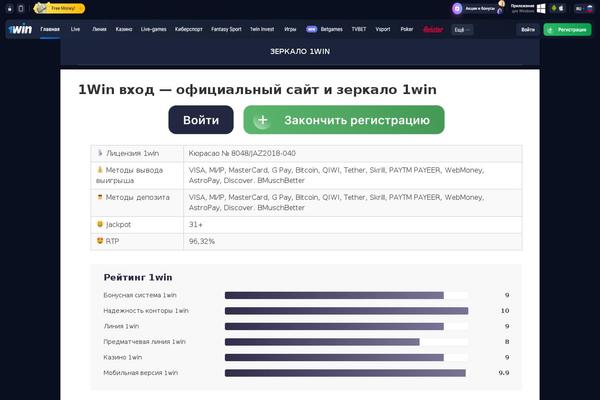The height and width of the screenshot is (400, 600).
Task: Click the emoji icon beside RTP
Action: 100,241
